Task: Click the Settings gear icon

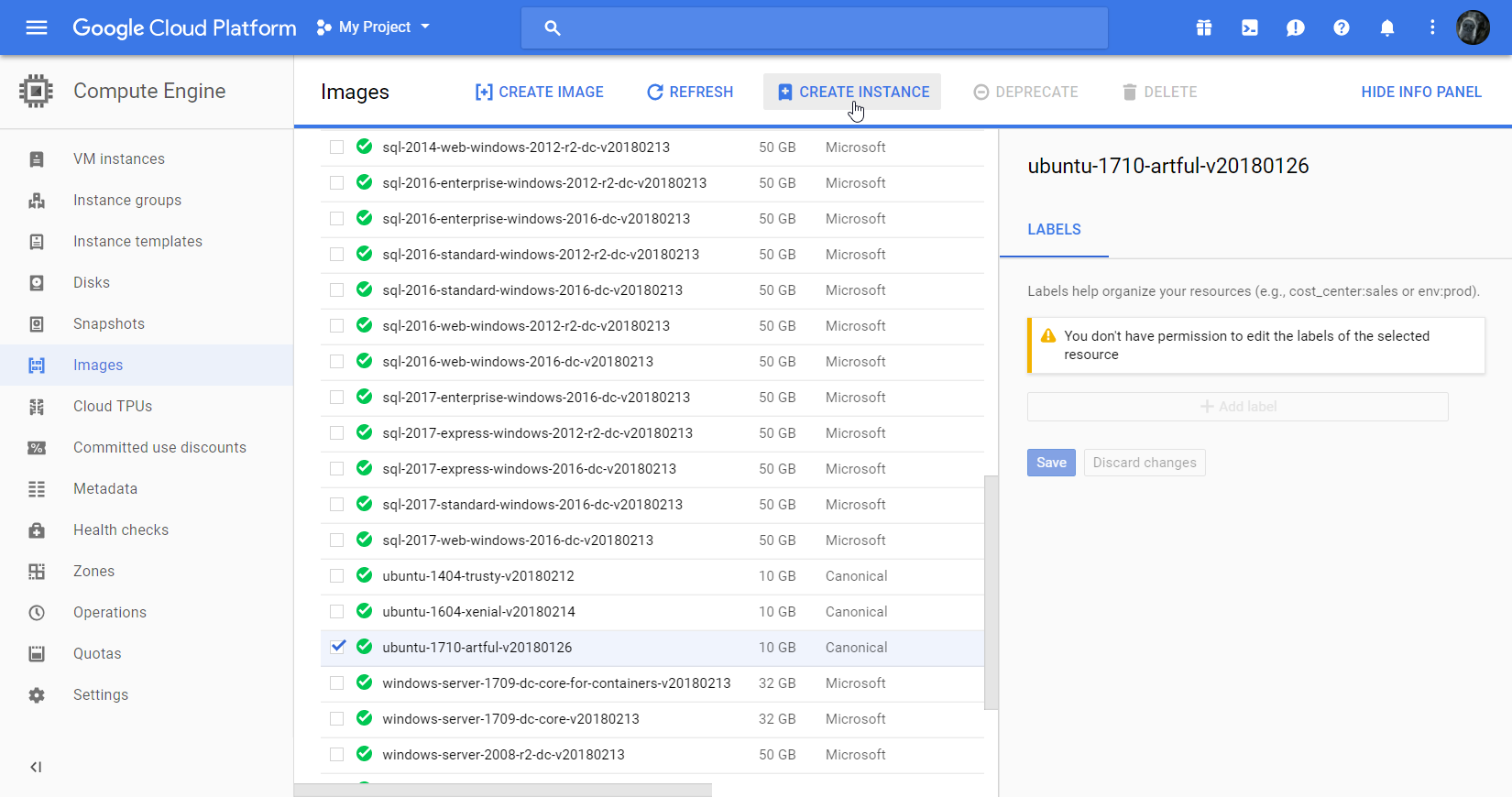Action: (37, 695)
